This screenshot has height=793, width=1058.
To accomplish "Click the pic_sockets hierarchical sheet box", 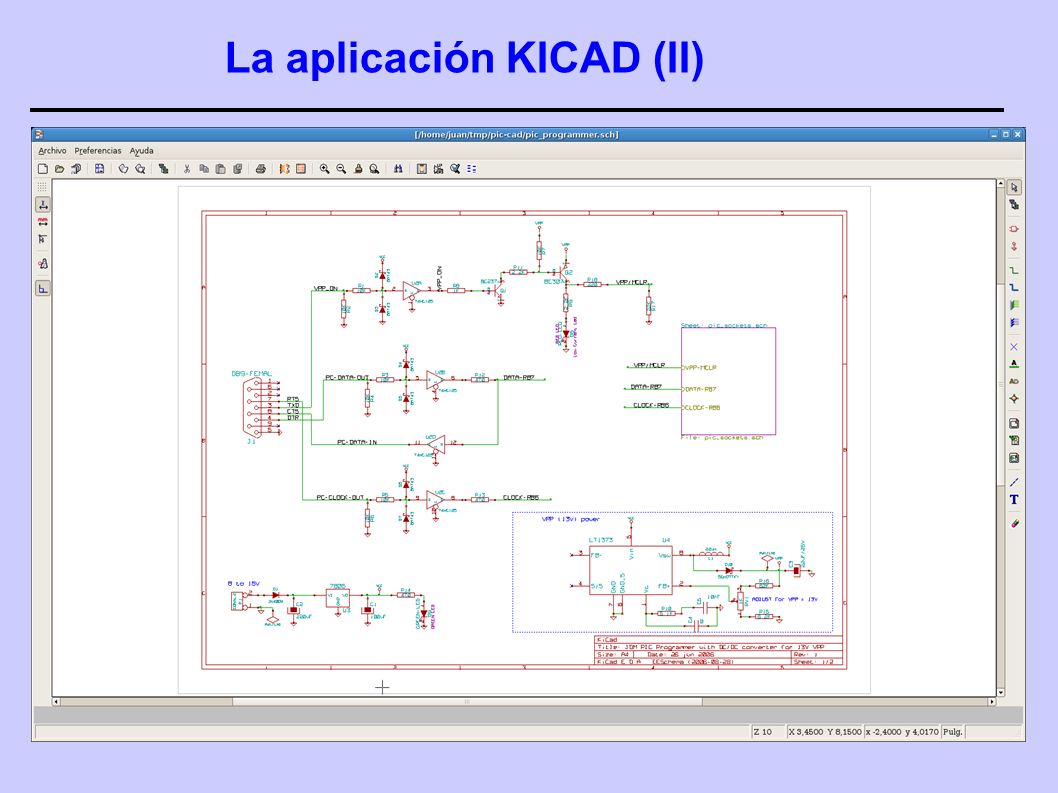I will 728,381.
